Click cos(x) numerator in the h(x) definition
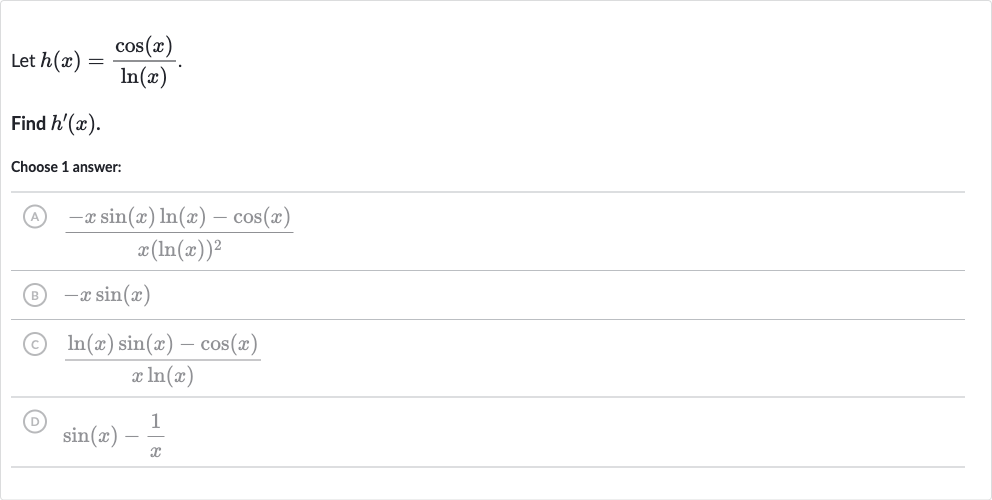Image resolution: width=992 pixels, height=500 pixels. 144,46
